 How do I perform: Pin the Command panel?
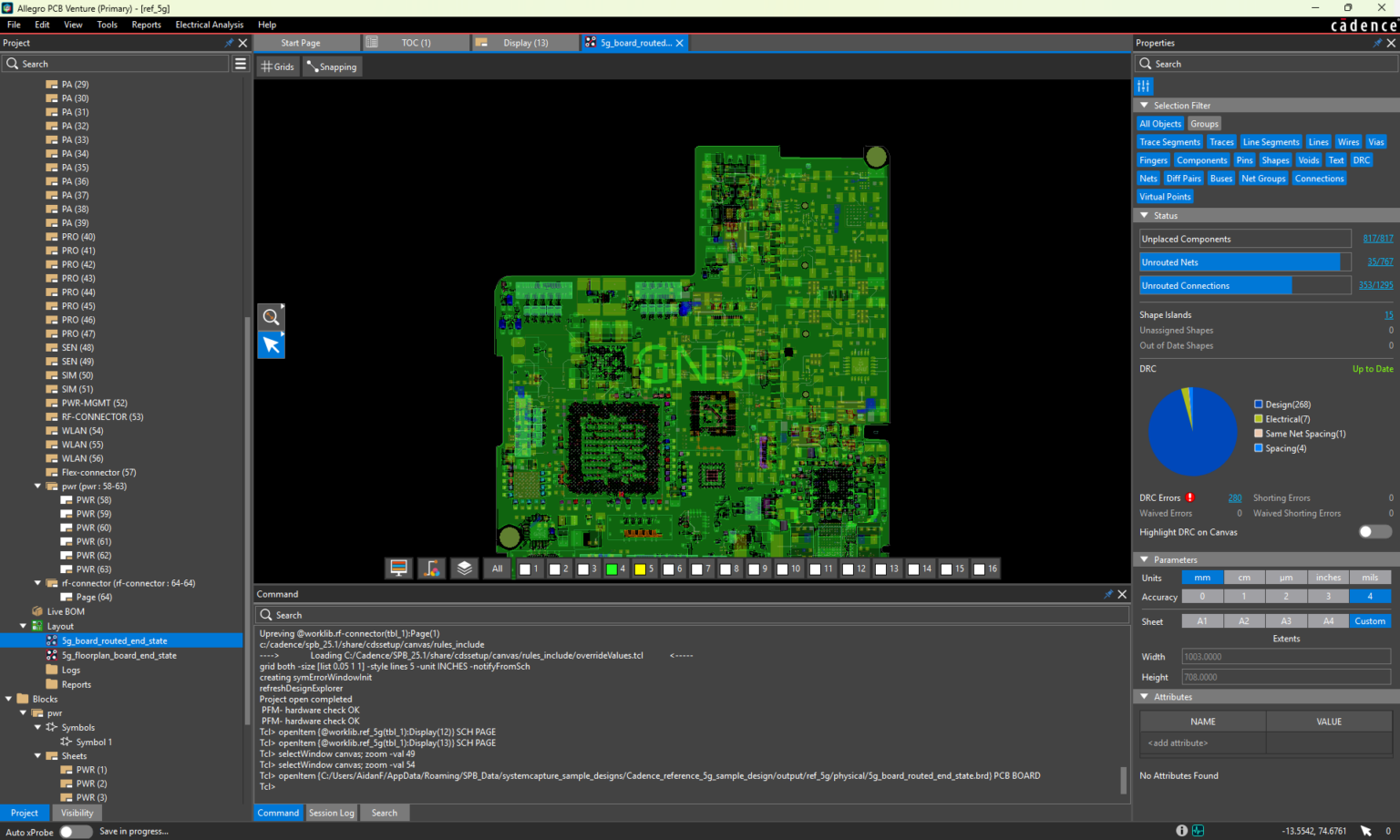(1108, 594)
